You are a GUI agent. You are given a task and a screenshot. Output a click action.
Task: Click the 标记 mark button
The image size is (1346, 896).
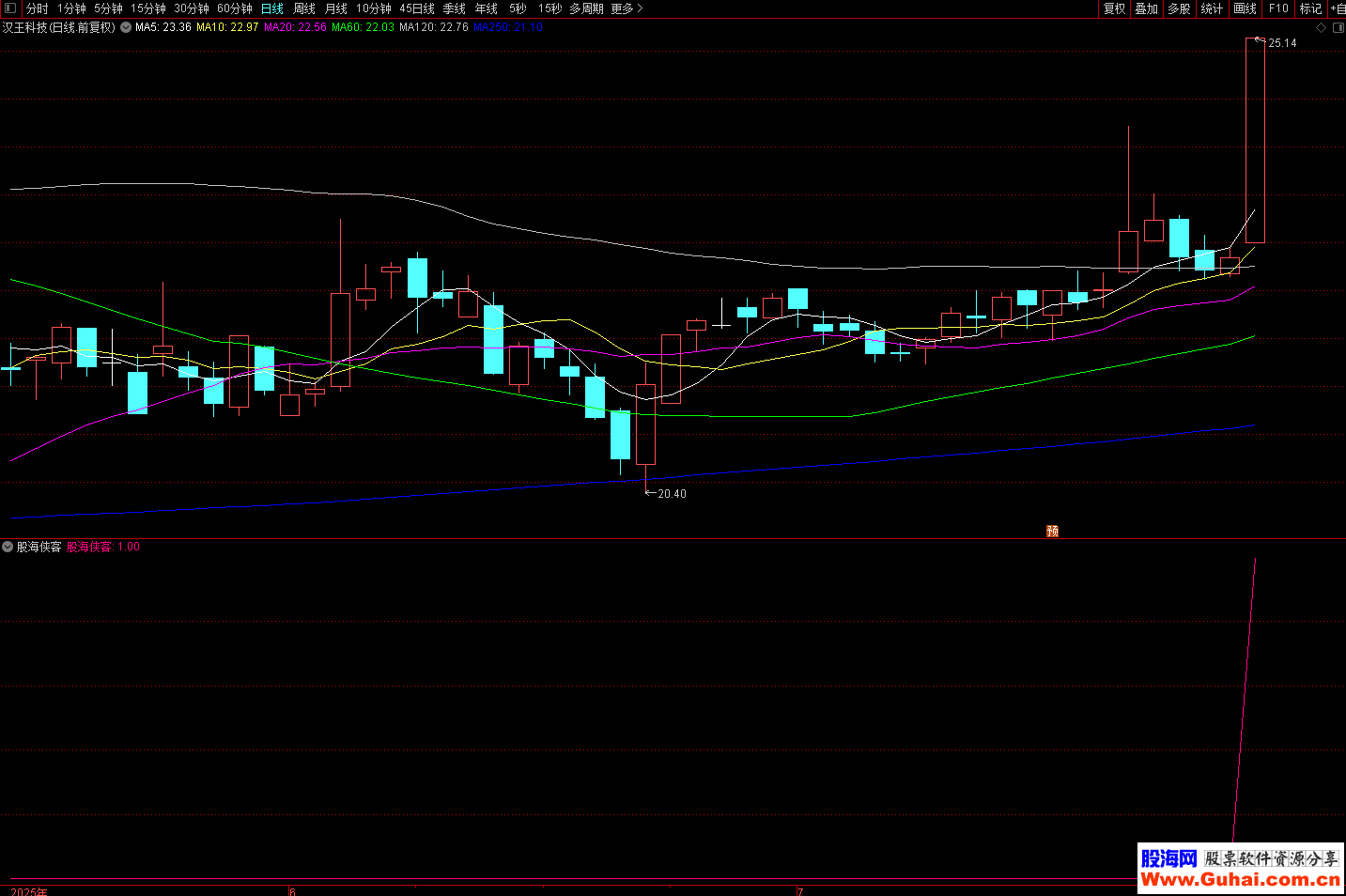pos(1310,8)
